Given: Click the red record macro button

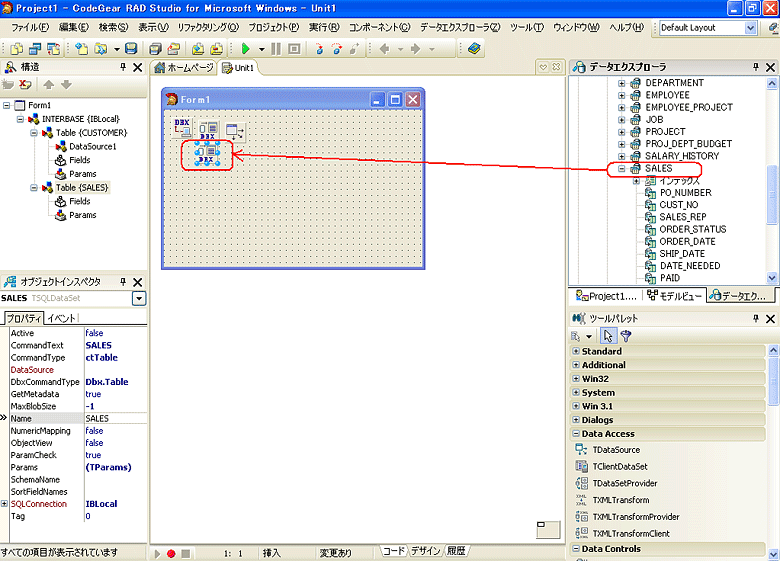Looking at the screenshot, I should (171, 553).
